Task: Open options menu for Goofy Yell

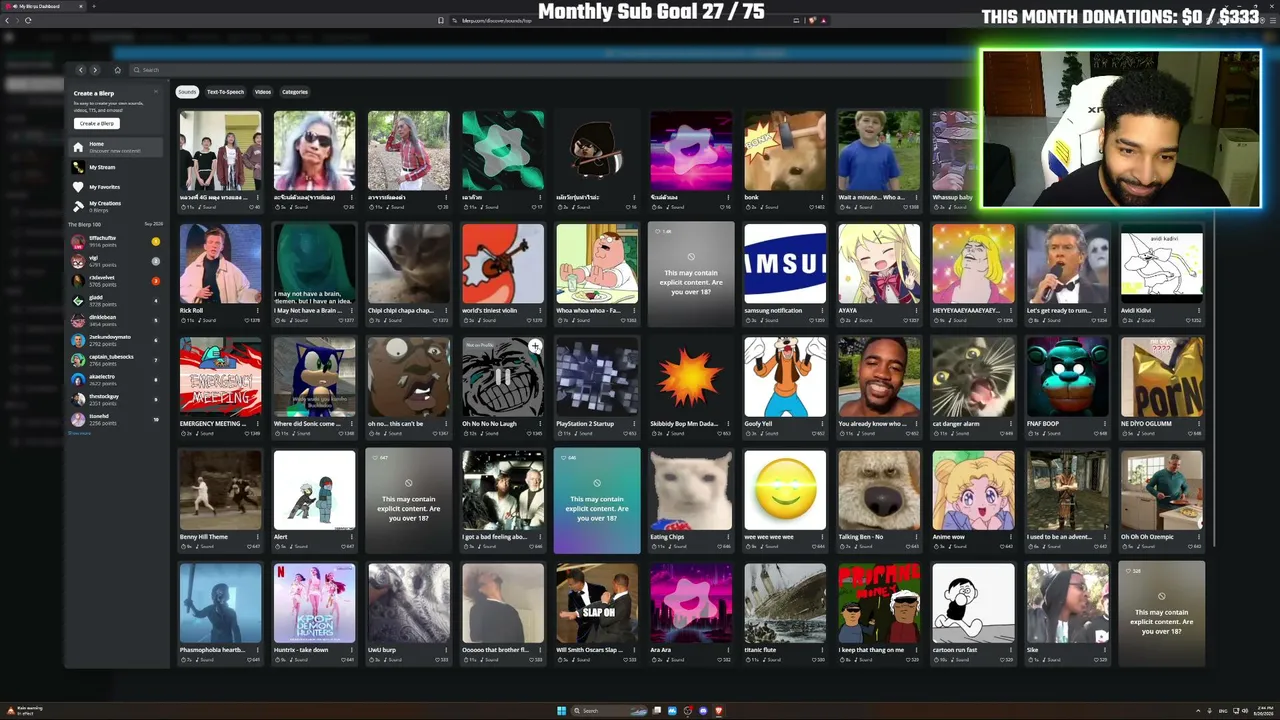Action: click(x=822, y=424)
